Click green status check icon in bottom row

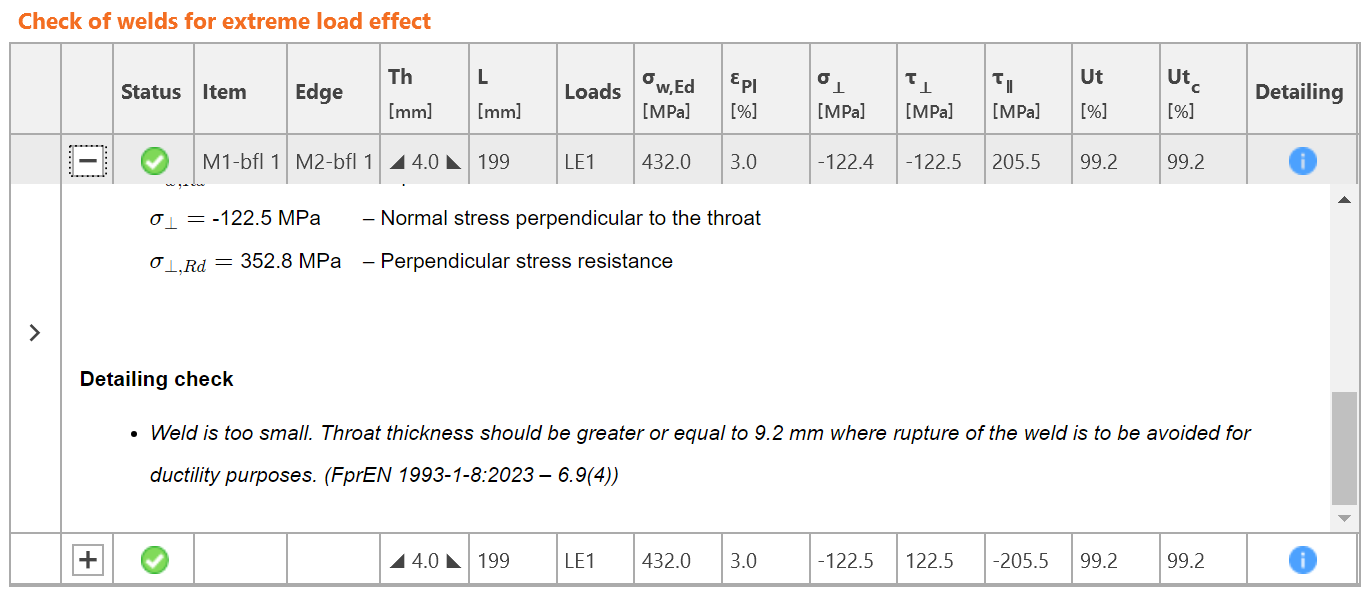click(154, 560)
